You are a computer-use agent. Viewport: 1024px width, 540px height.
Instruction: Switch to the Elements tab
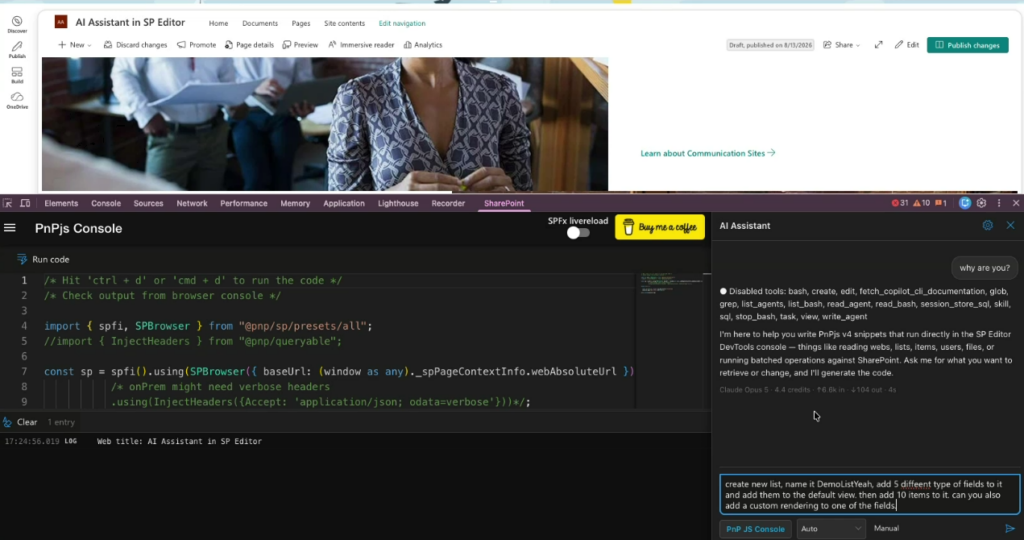pyautogui.click(x=61, y=204)
